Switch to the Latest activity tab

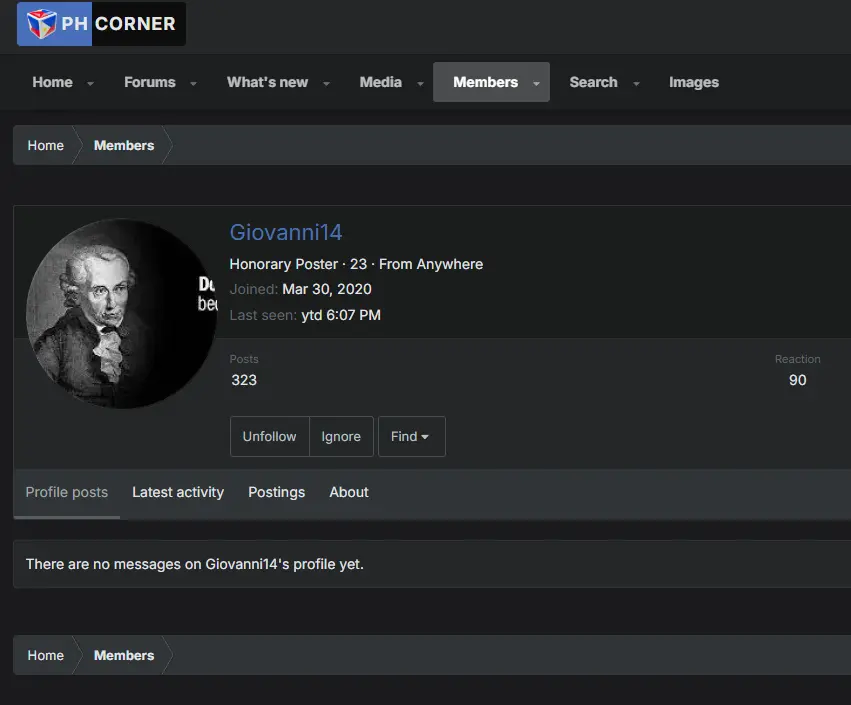pyautogui.click(x=178, y=492)
